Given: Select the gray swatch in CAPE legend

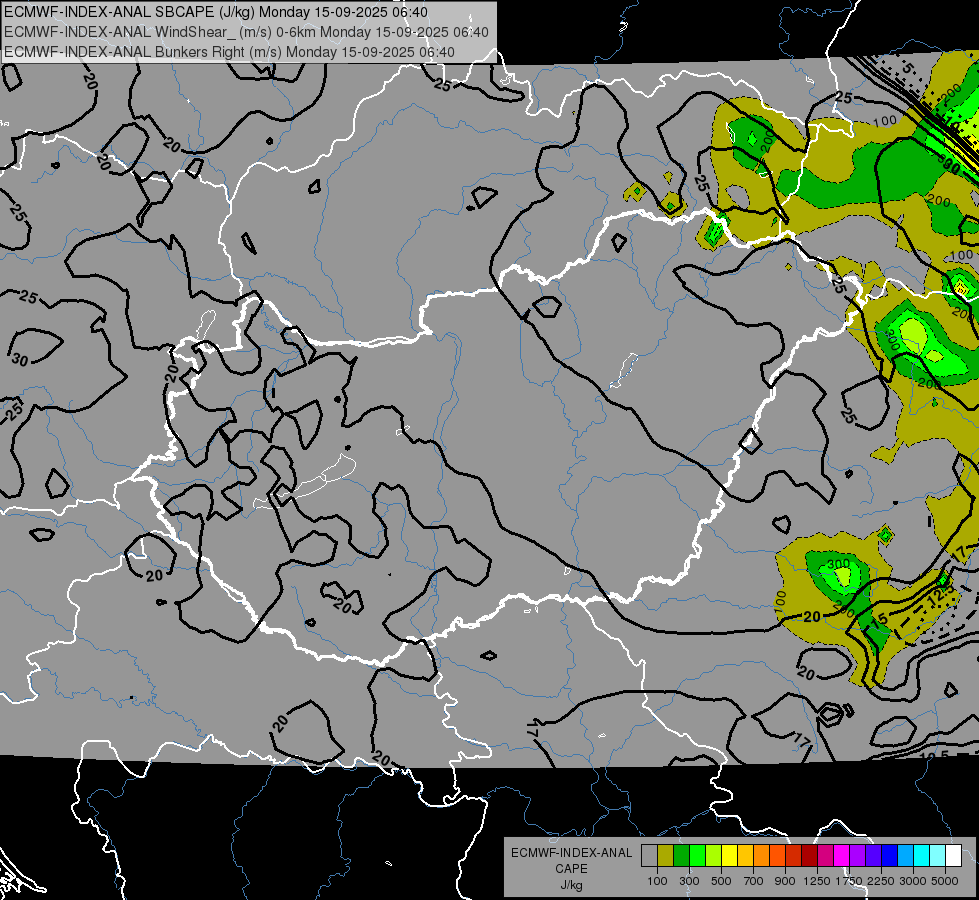Looking at the screenshot, I should click(649, 855).
